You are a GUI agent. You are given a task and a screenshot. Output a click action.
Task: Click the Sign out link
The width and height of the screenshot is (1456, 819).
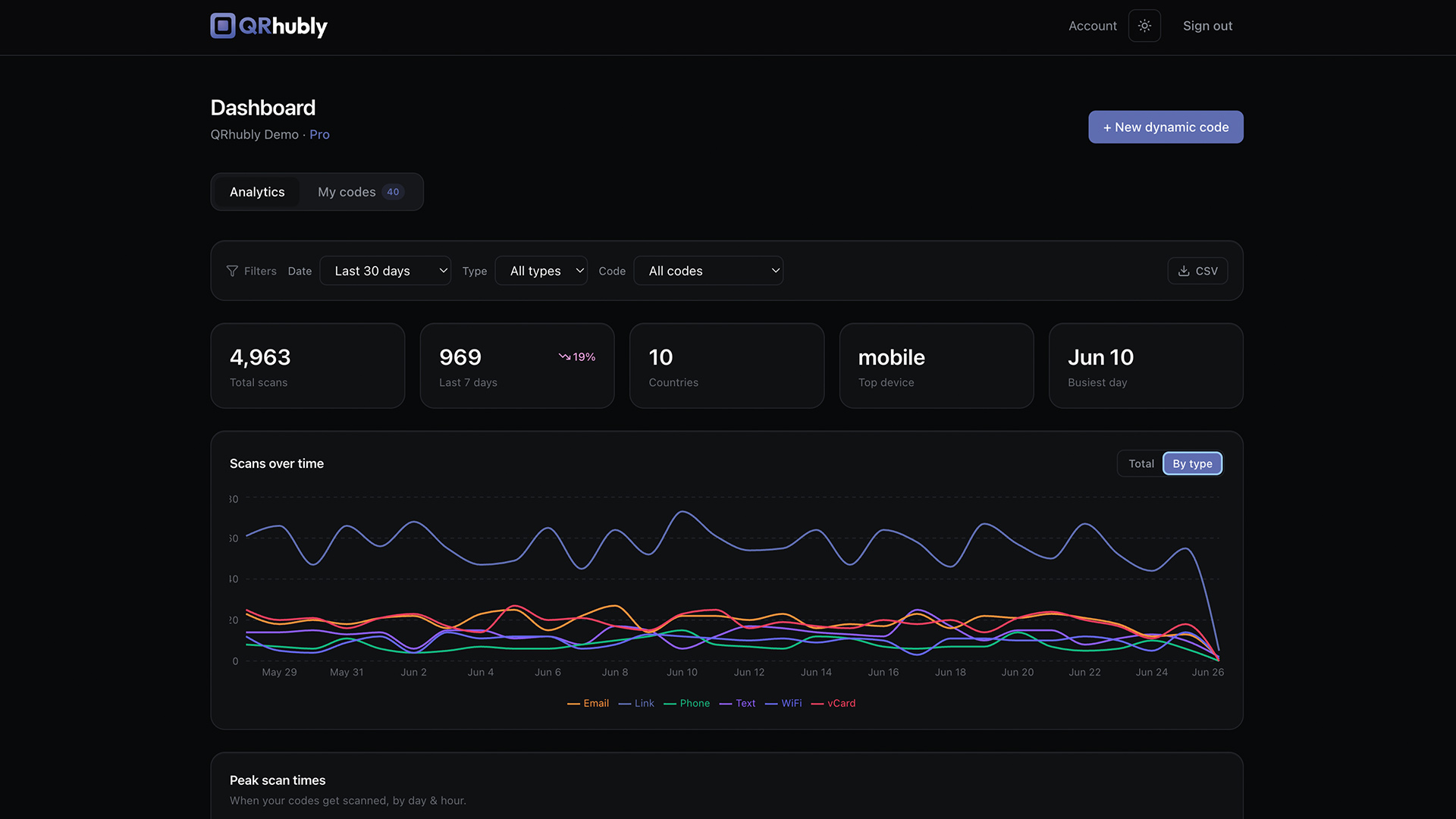click(x=1207, y=26)
